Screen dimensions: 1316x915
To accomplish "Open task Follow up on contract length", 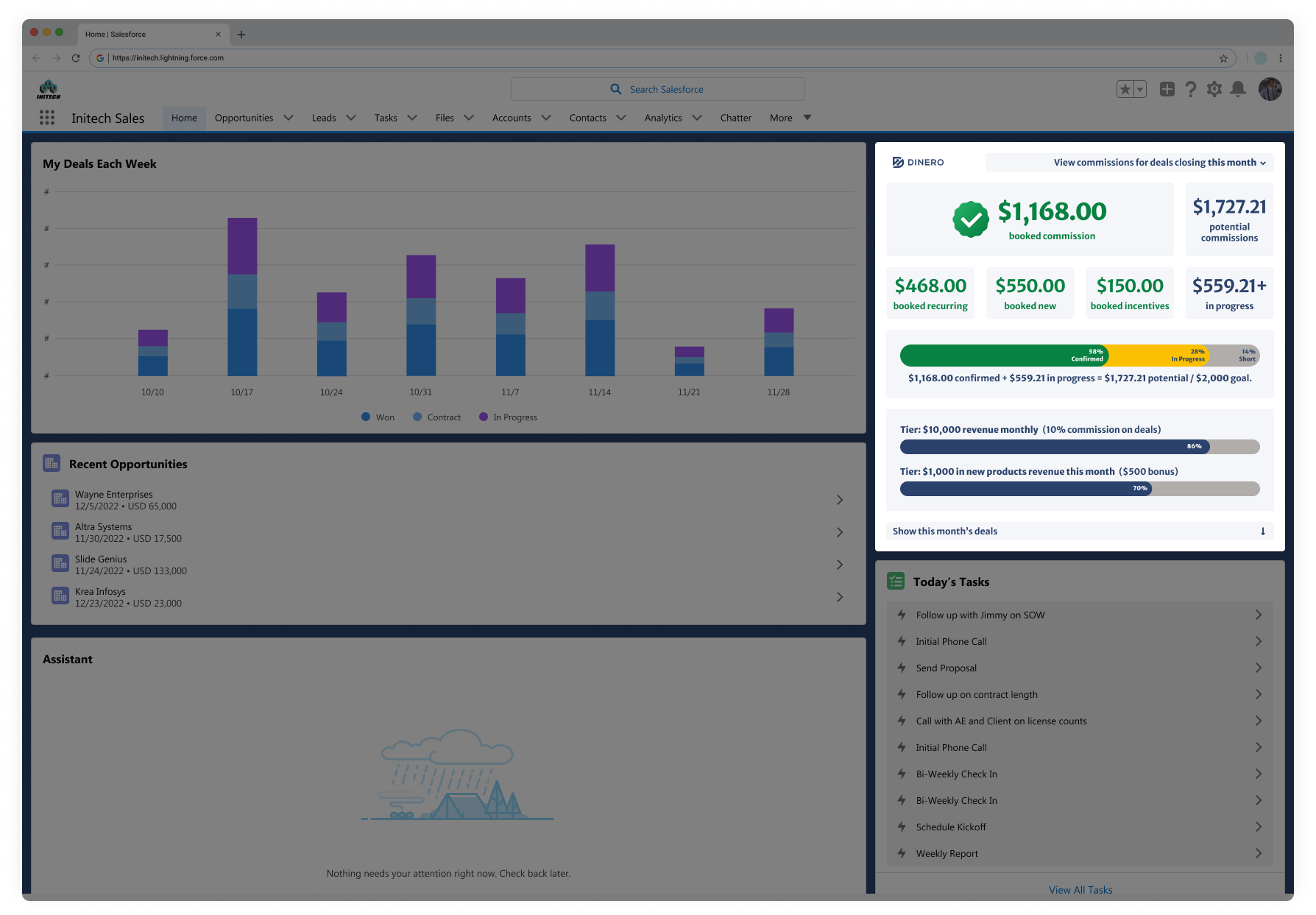I will [x=1080, y=694].
